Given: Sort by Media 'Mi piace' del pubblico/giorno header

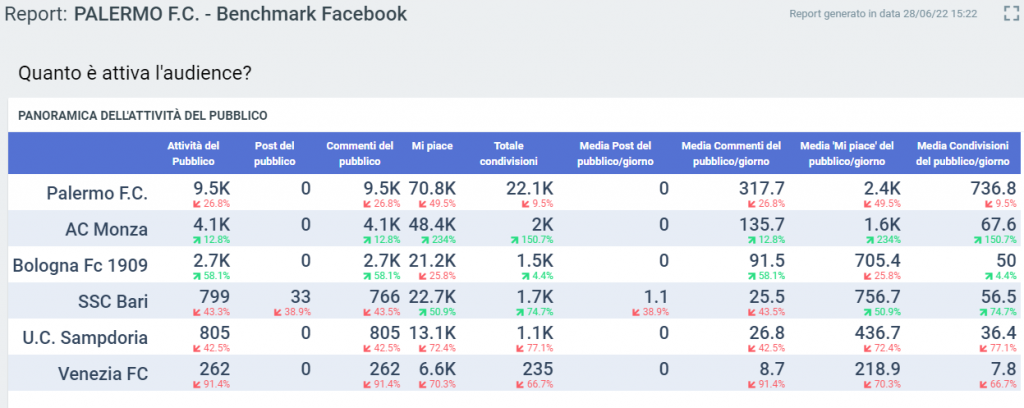Looking at the screenshot, I should pos(846,153).
